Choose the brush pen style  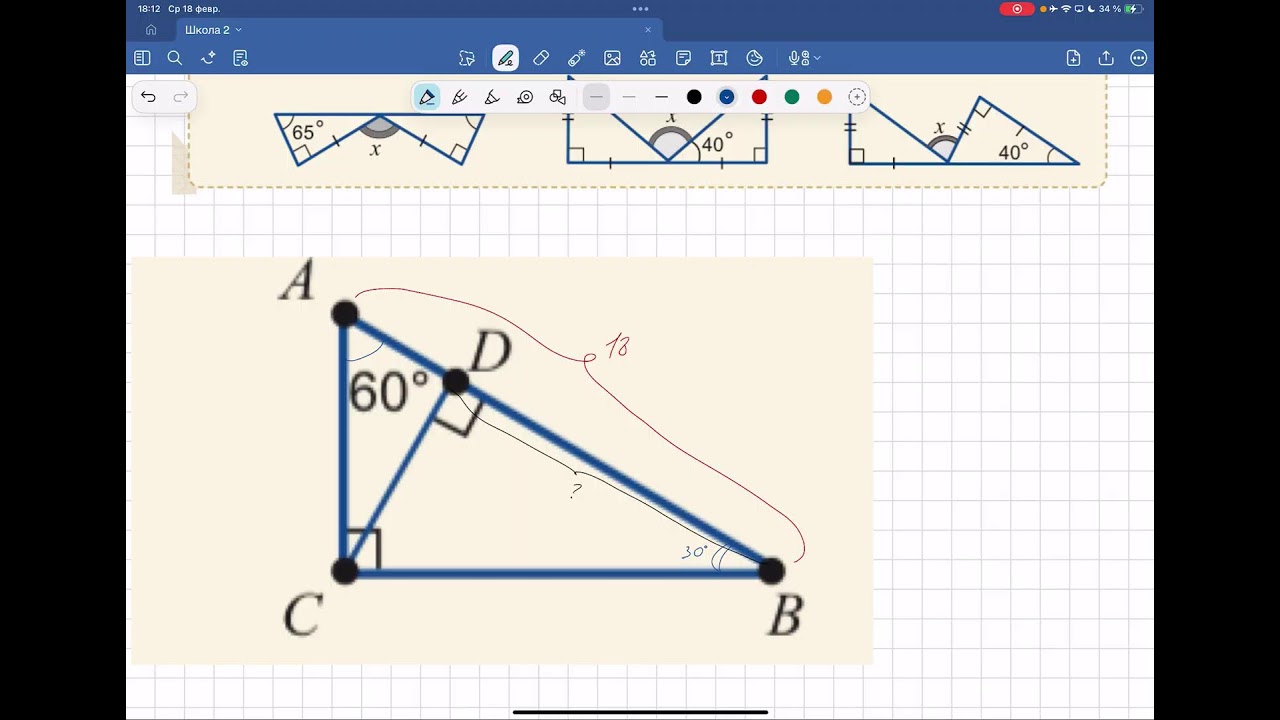[x=492, y=97]
